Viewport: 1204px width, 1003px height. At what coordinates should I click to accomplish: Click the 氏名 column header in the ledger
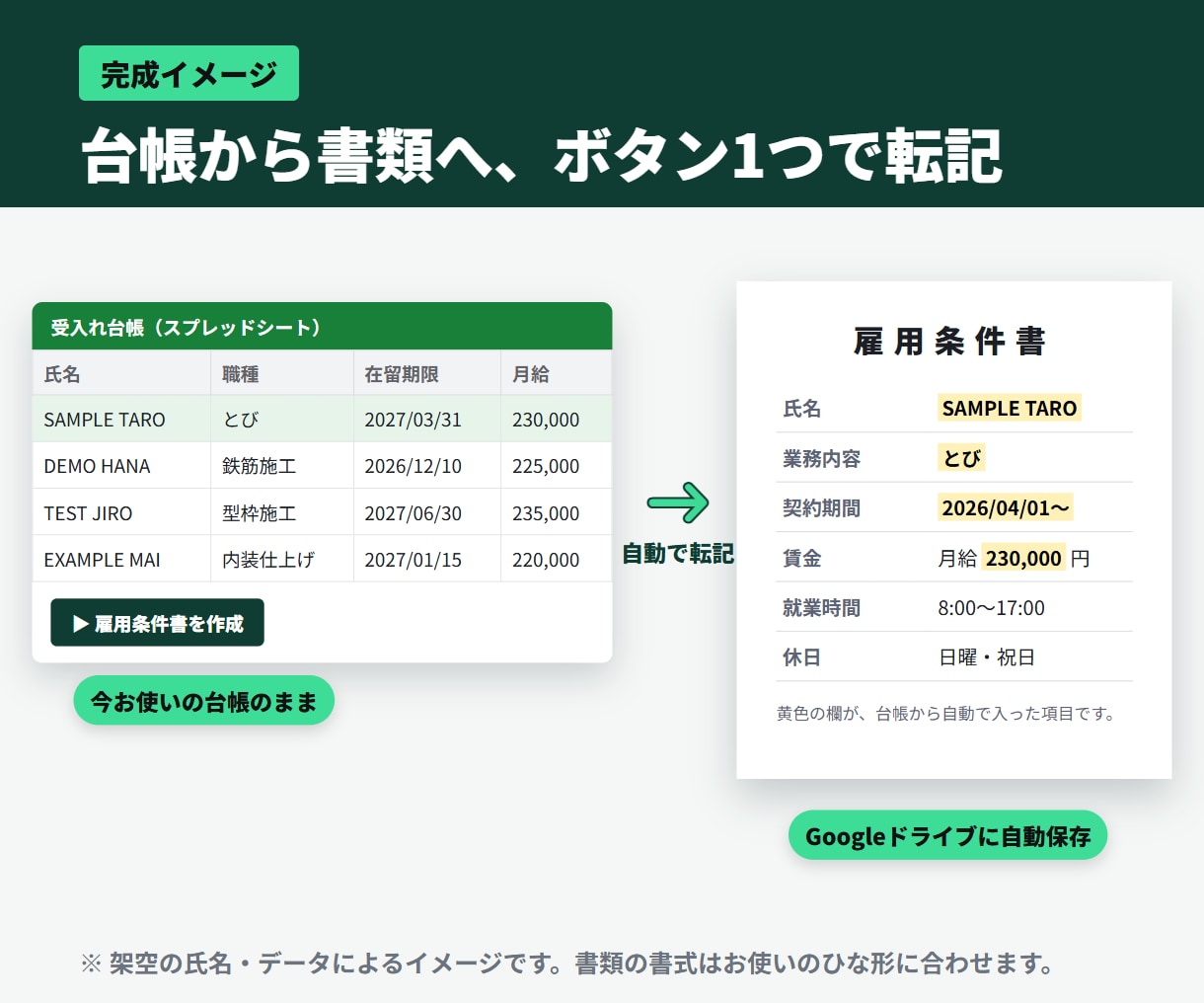point(121,373)
